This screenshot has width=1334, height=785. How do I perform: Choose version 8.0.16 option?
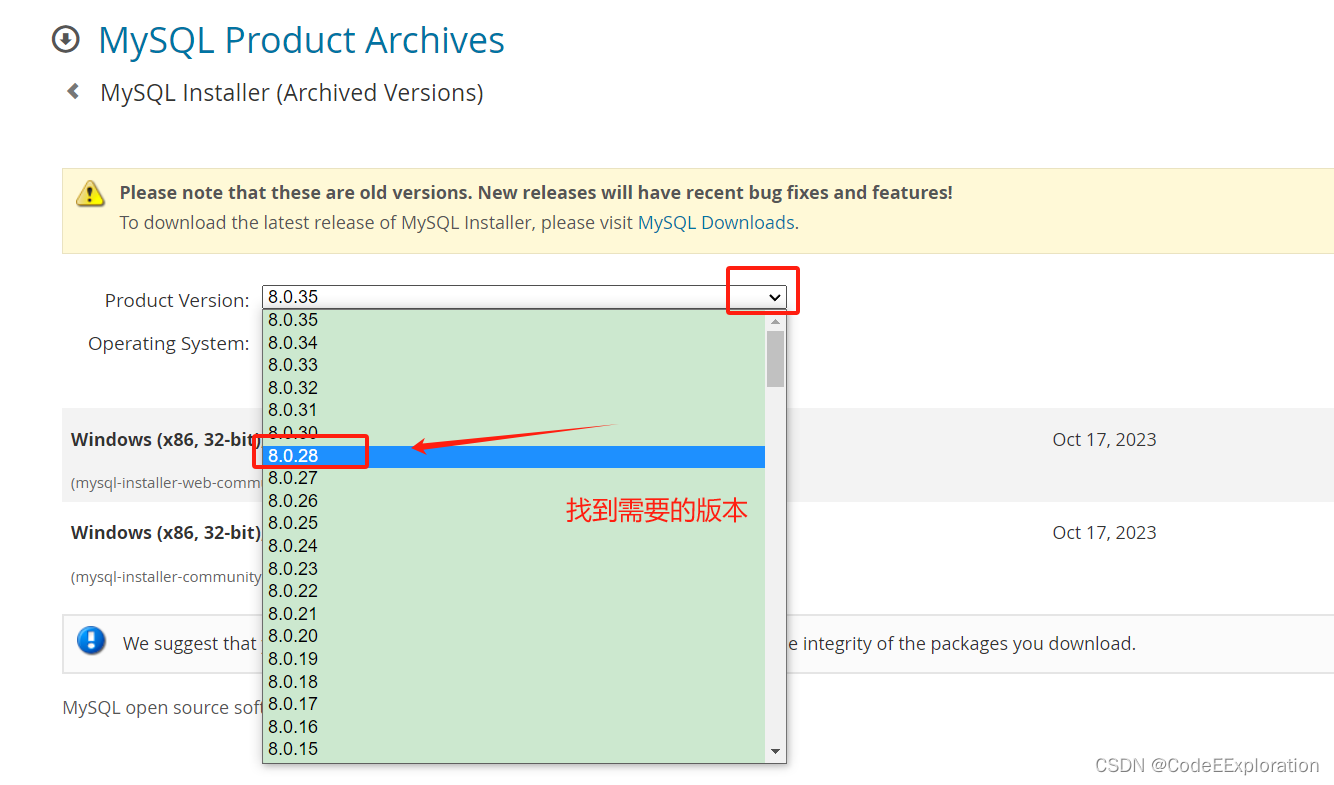tap(514, 727)
